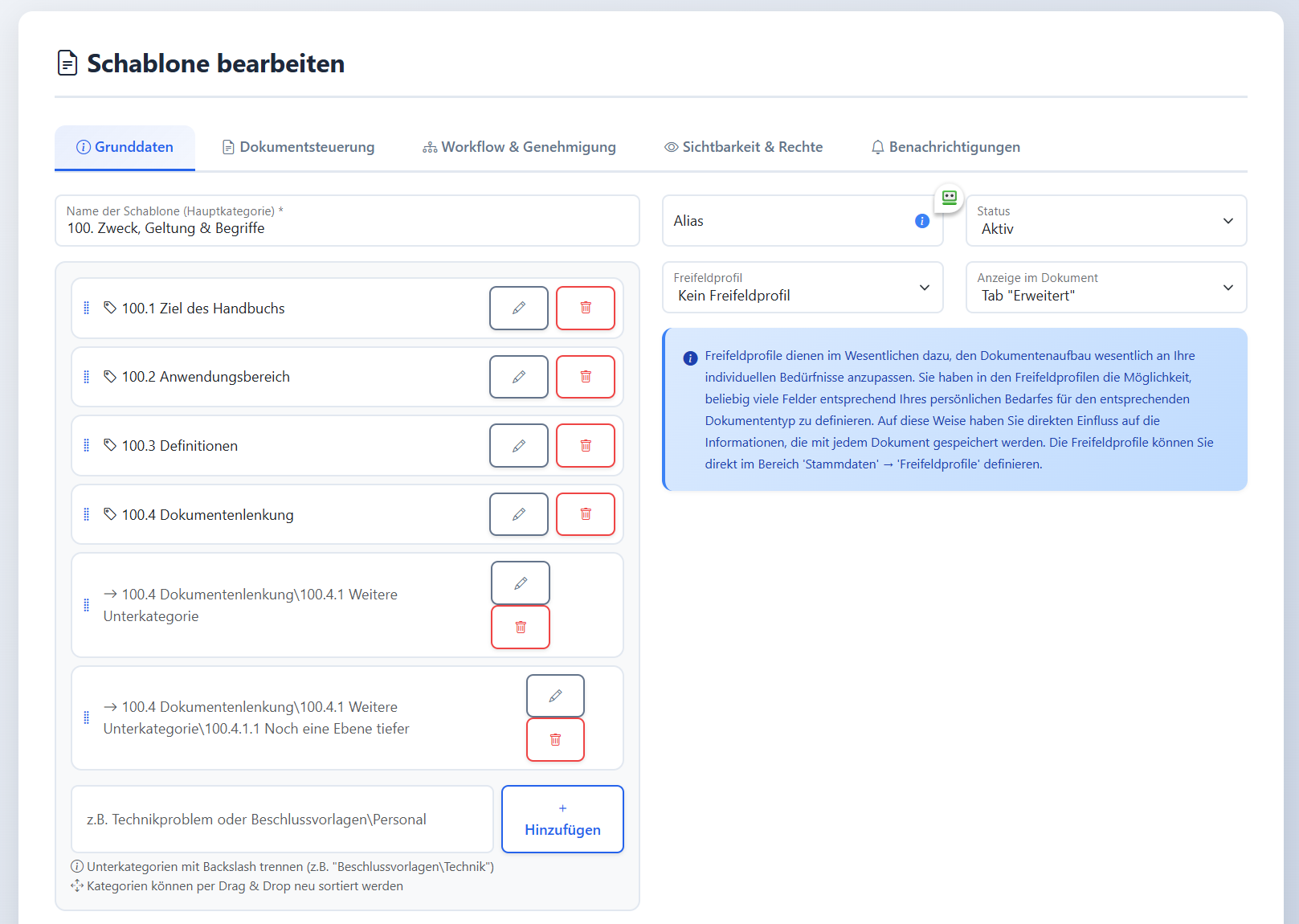Delete the 100.4 Dokumentenlenkung category
This screenshot has width=1299, height=924.
[x=585, y=514]
